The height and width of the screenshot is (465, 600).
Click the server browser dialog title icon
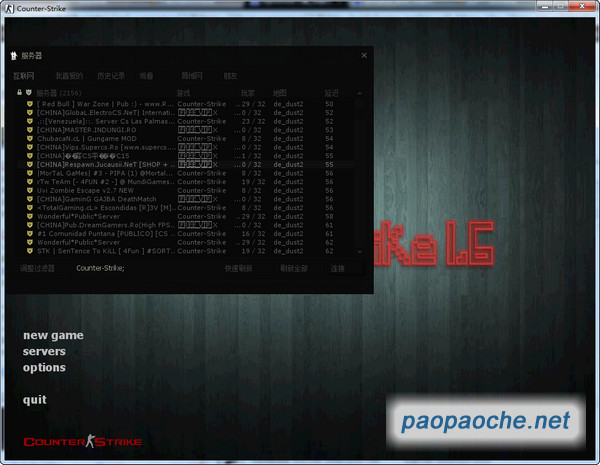click(14, 56)
